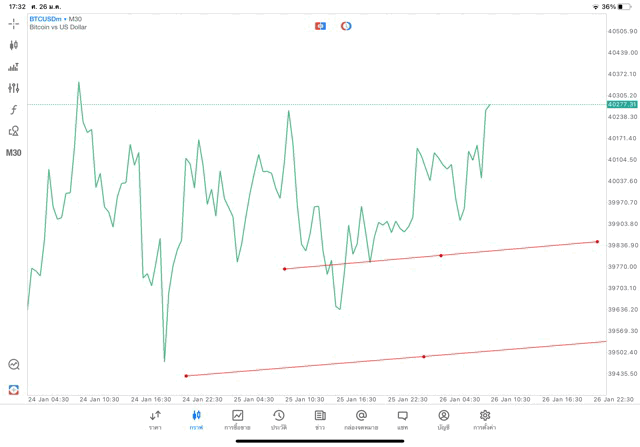Open กล่องจดหมาย (Mailbox) tab
Screen dimensions: 640x447
click(361, 420)
